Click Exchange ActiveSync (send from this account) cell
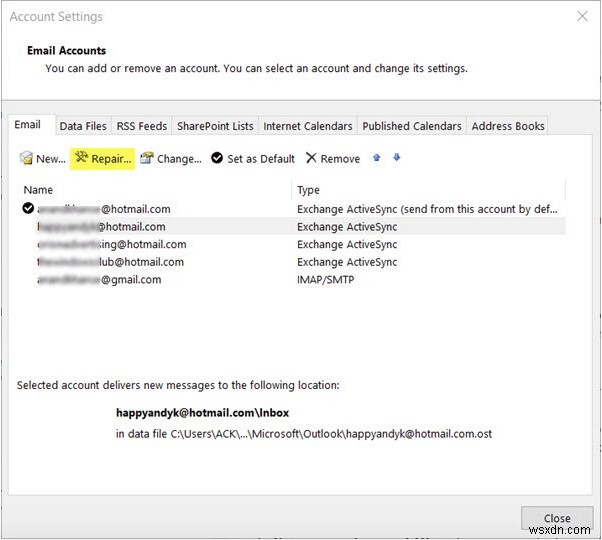The width and height of the screenshot is (602, 540). (427, 209)
